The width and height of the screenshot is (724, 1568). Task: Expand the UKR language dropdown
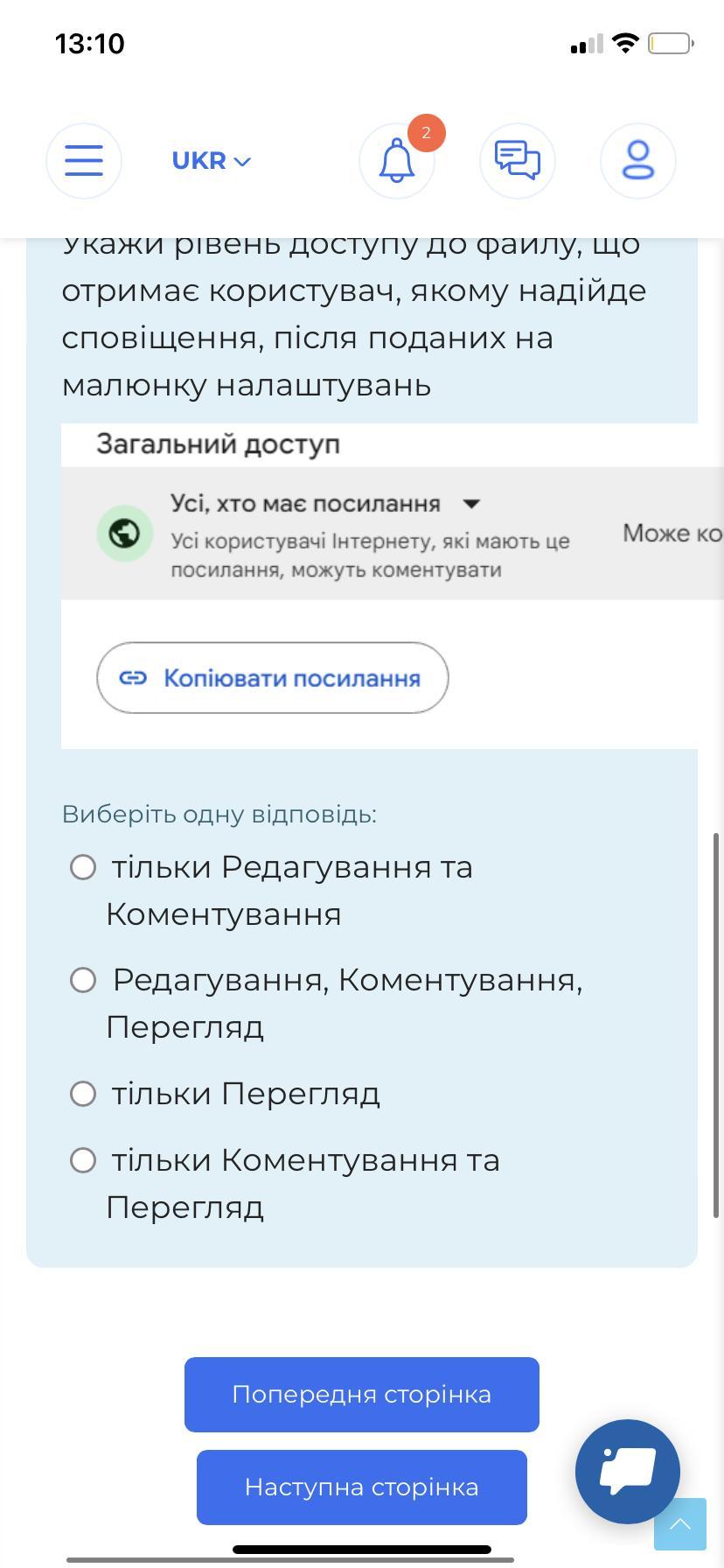click(212, 161)
